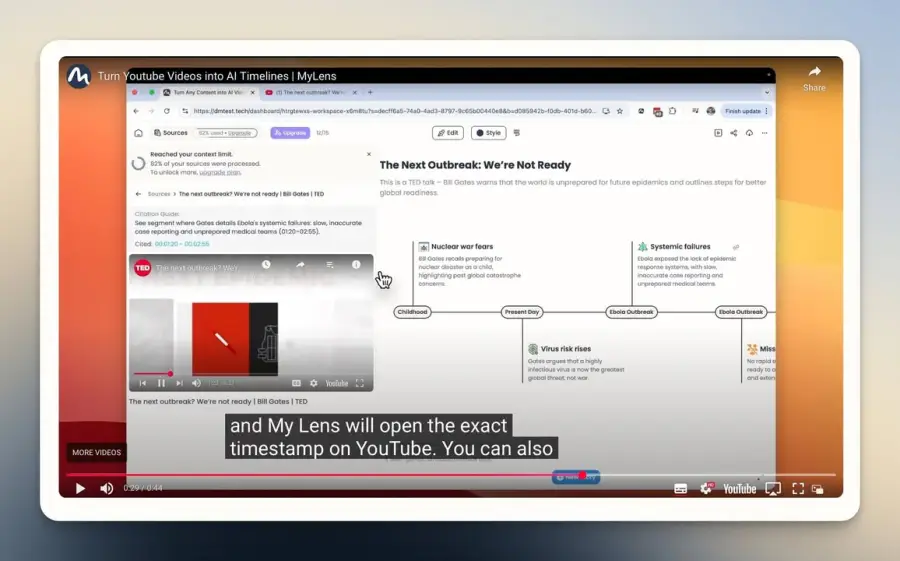Click the dmtest.tech URL address bar
This screenshot has height=561, width=900.
(394, 111)
